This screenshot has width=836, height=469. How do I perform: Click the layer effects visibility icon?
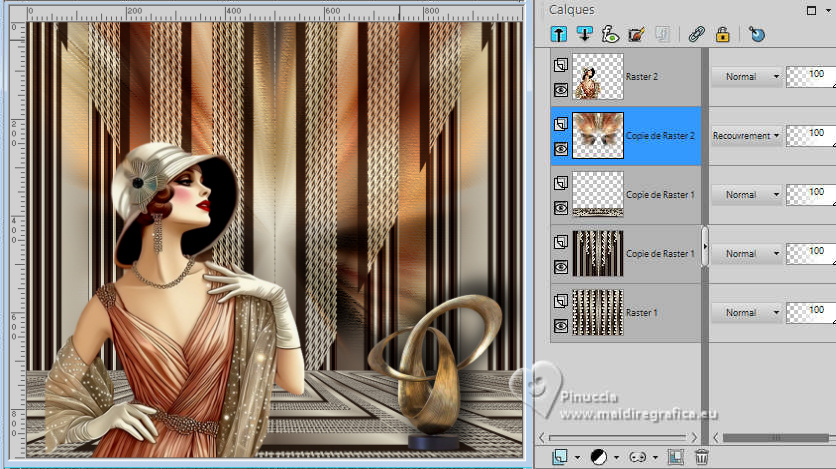pyautogui.click(x=610, y=35)
